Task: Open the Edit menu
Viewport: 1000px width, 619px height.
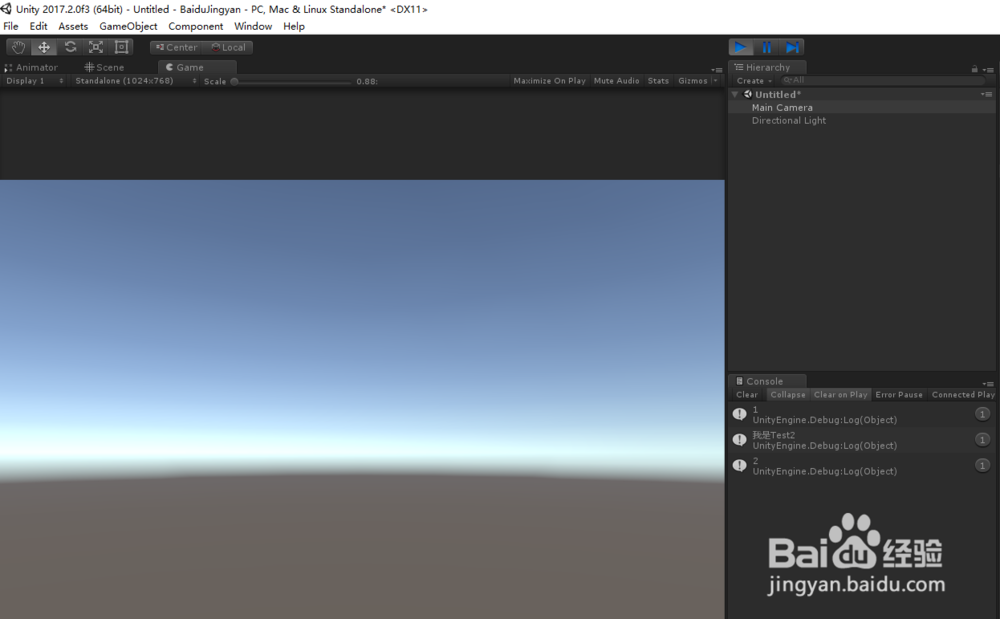Action: coord(38,26)
